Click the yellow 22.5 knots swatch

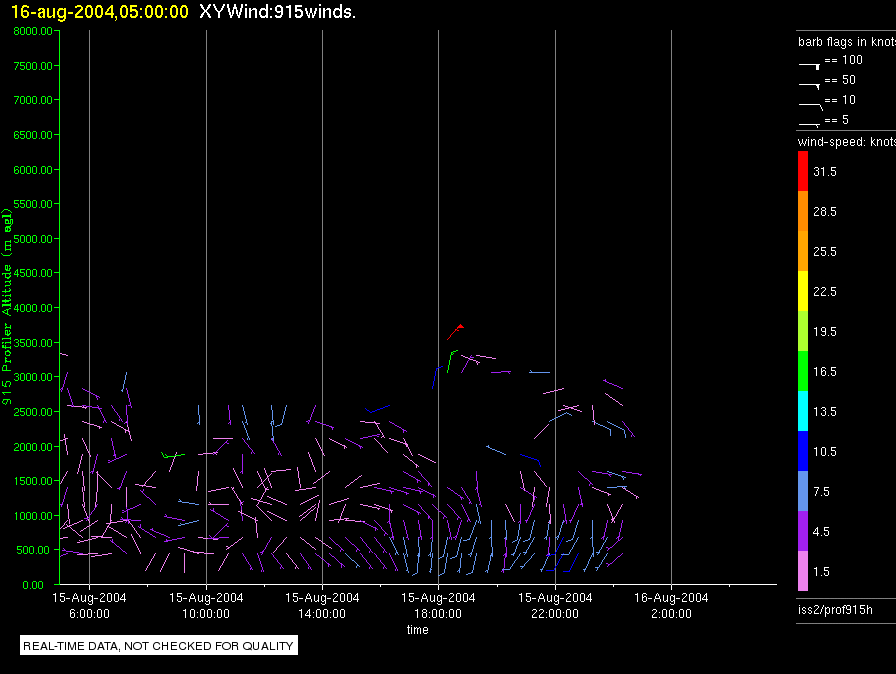[x=803, y=291]
